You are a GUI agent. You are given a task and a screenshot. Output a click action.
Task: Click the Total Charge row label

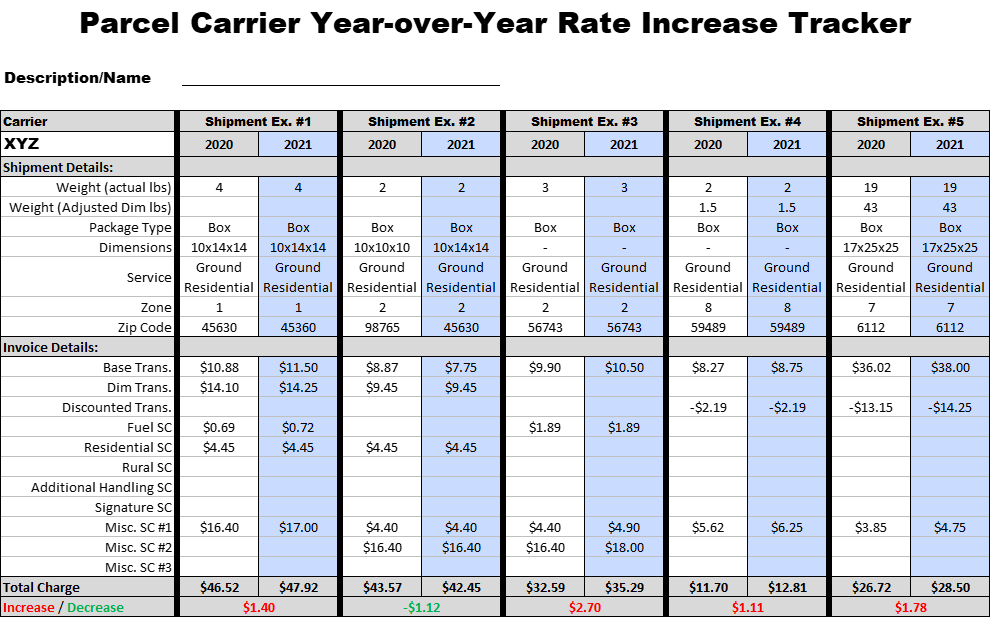[x=87, y=587]
